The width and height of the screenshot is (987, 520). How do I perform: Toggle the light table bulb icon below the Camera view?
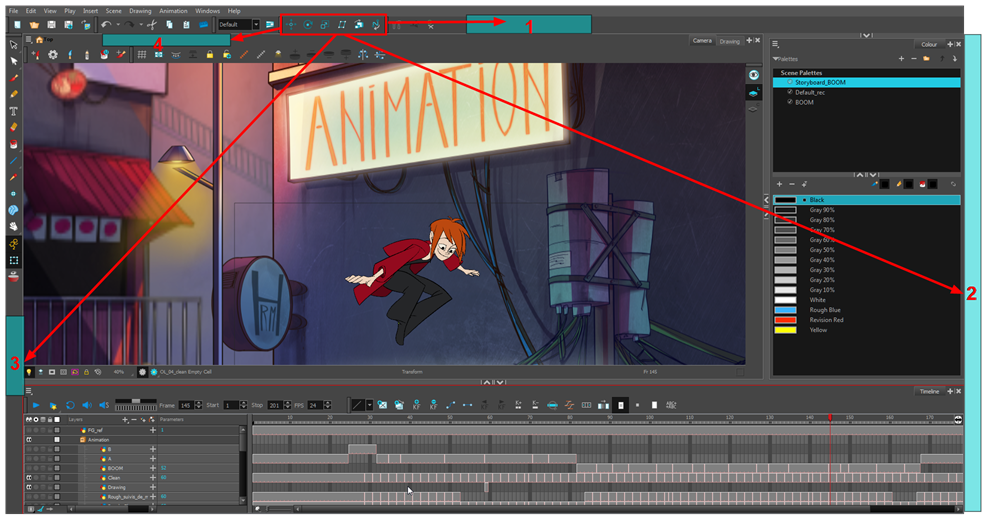click(29, 372)
